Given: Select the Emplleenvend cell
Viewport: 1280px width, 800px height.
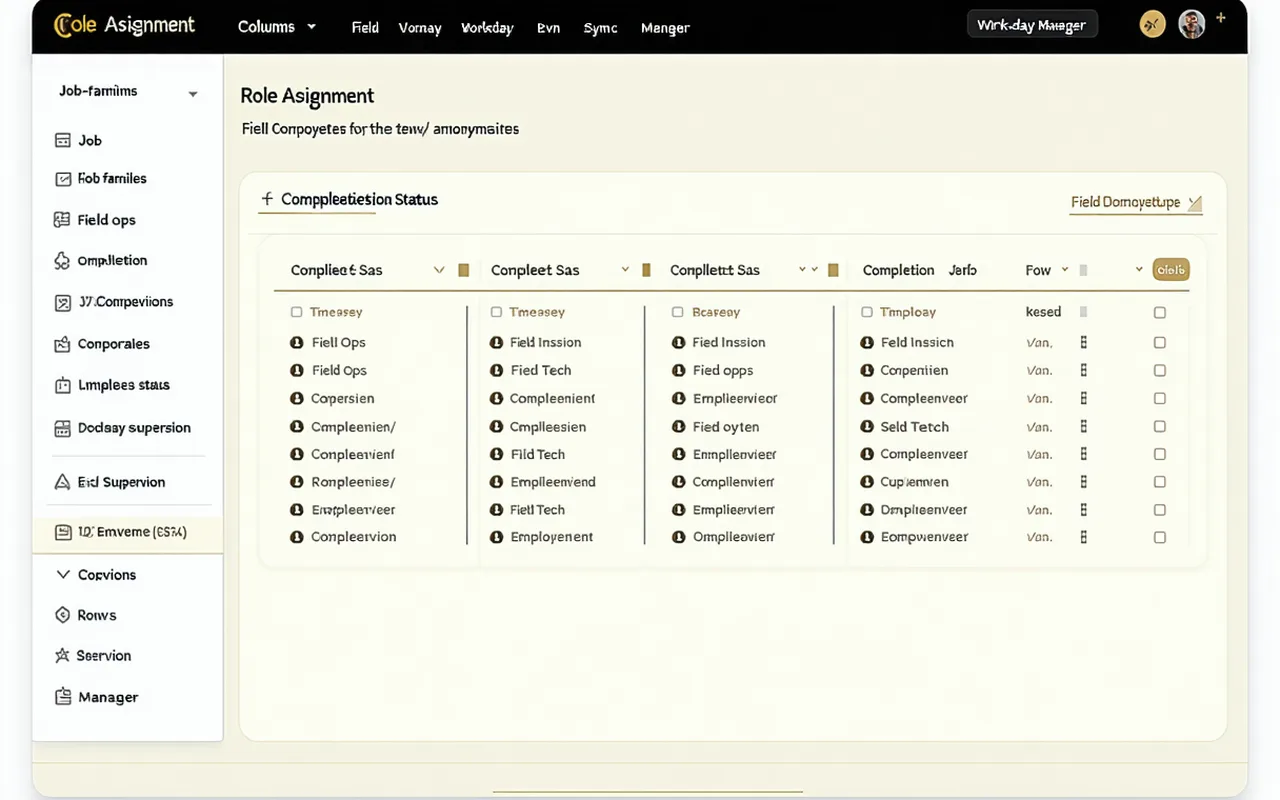Looking at the screenshot, I should click(x=553, y=482).
